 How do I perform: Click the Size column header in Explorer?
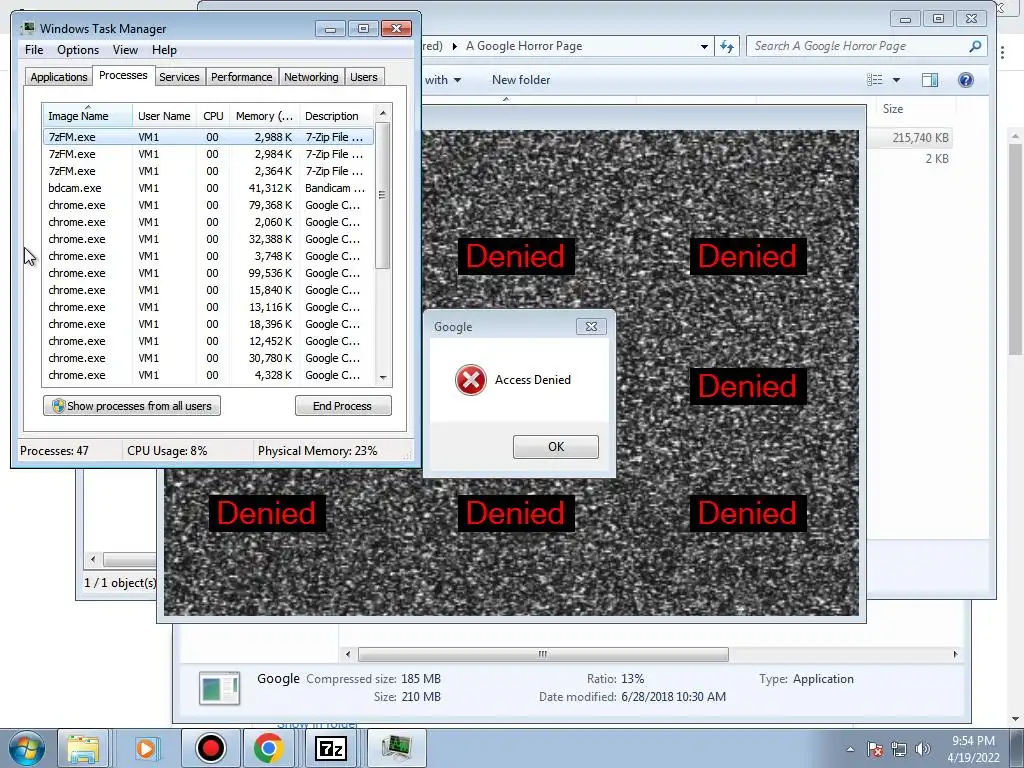point(893,109)
